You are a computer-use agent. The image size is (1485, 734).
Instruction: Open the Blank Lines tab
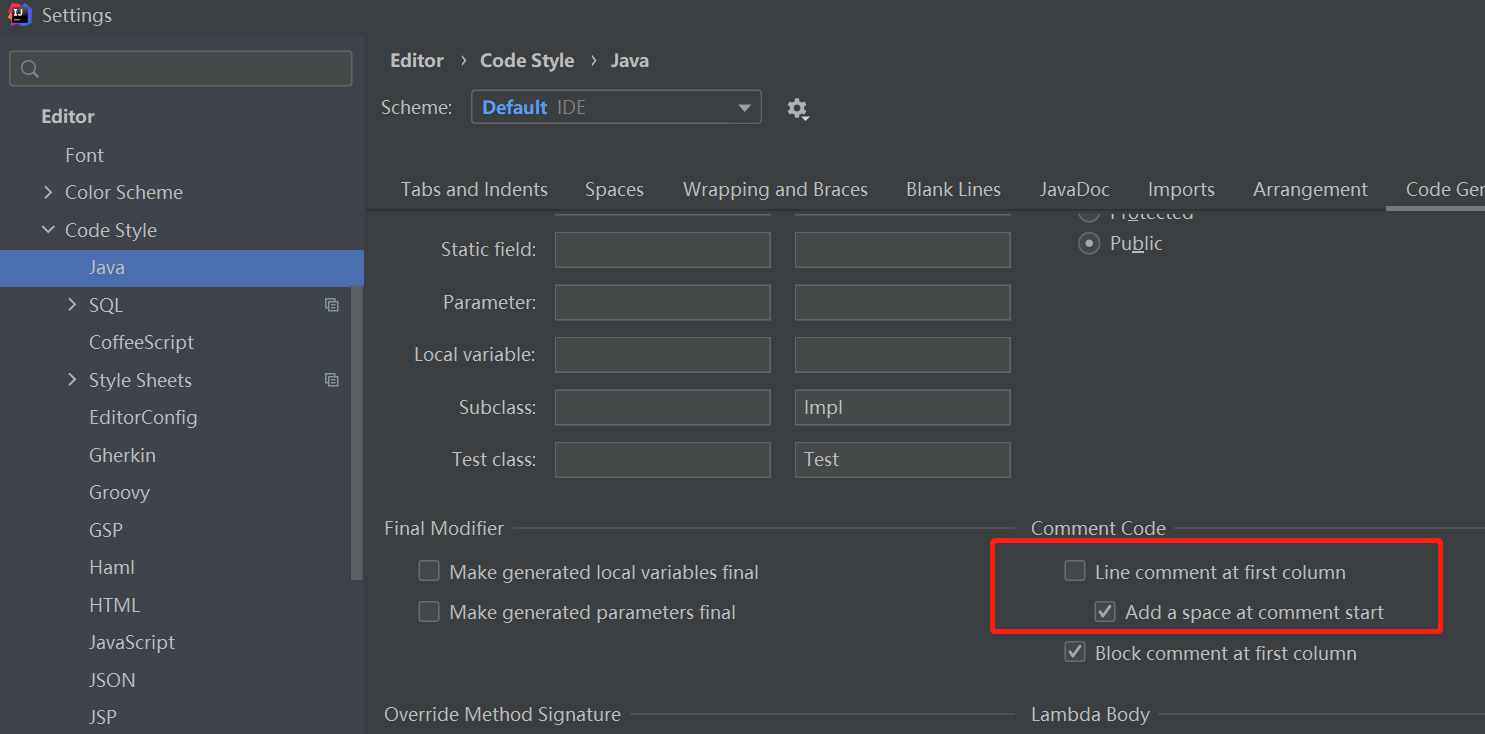(953, 189)
